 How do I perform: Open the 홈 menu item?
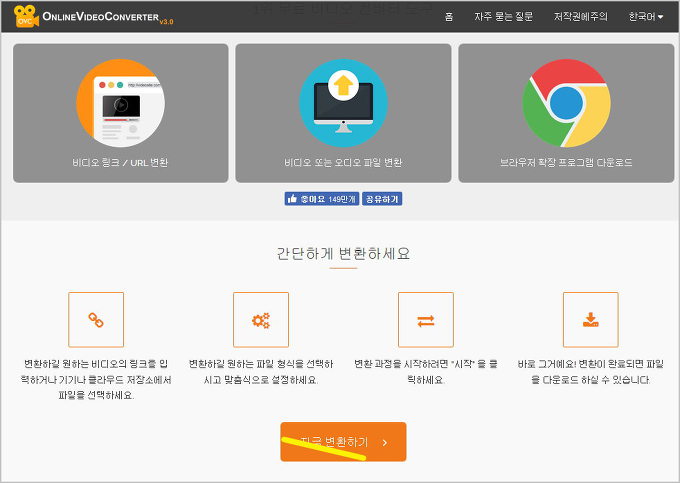coord(449,17)
